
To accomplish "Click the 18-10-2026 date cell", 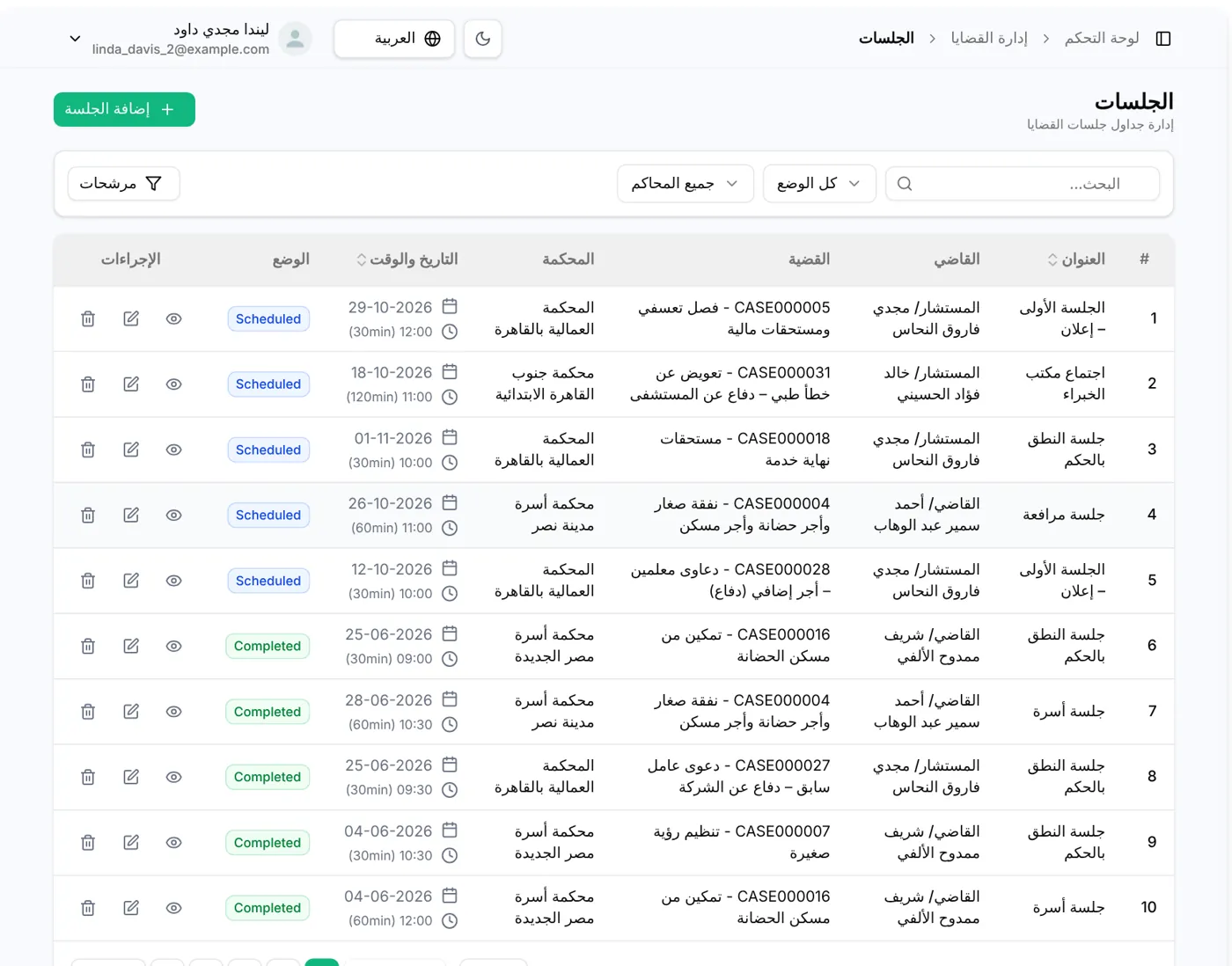I will click(x=392, y=373).
